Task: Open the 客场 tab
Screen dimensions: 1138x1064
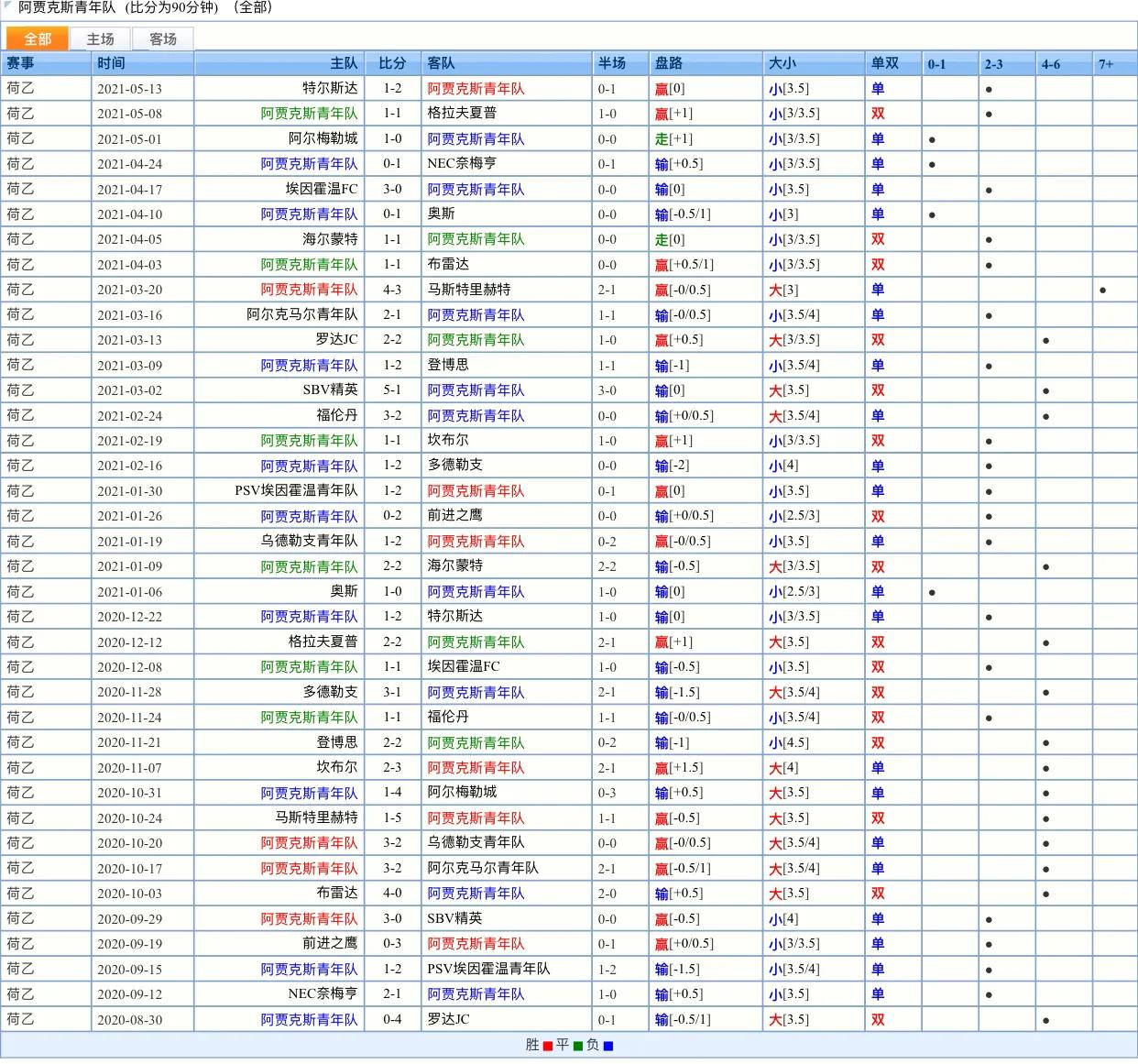Action: (162, 38)
